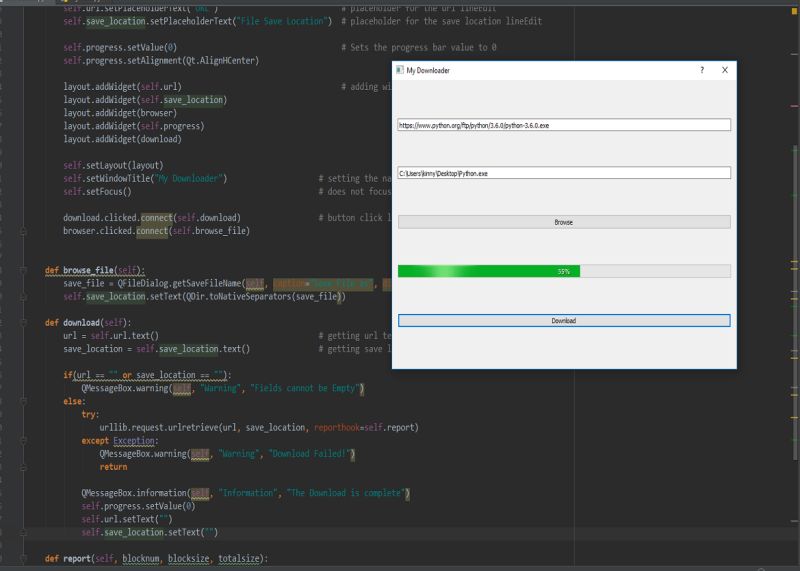Click the 'except Exception:' line

coord(120,440)
